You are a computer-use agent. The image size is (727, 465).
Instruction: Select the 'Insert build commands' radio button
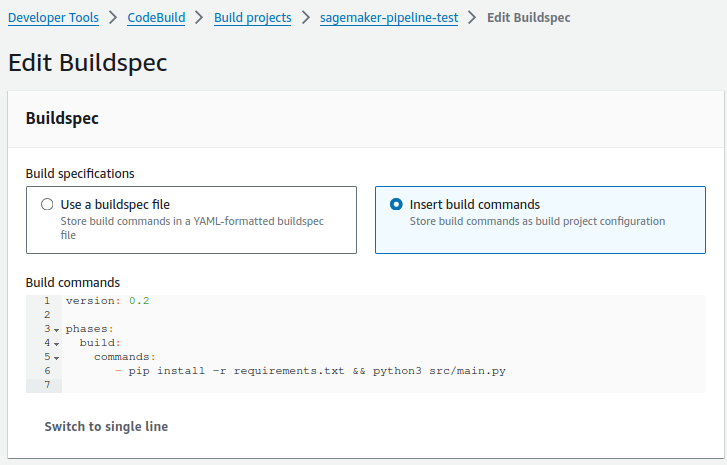tap(396, 204)
